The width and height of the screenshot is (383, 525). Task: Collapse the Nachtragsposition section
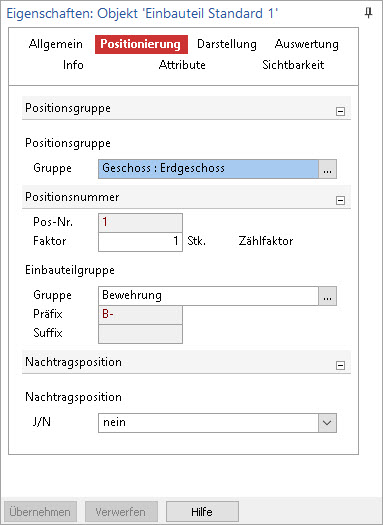[x=340, y=365]
